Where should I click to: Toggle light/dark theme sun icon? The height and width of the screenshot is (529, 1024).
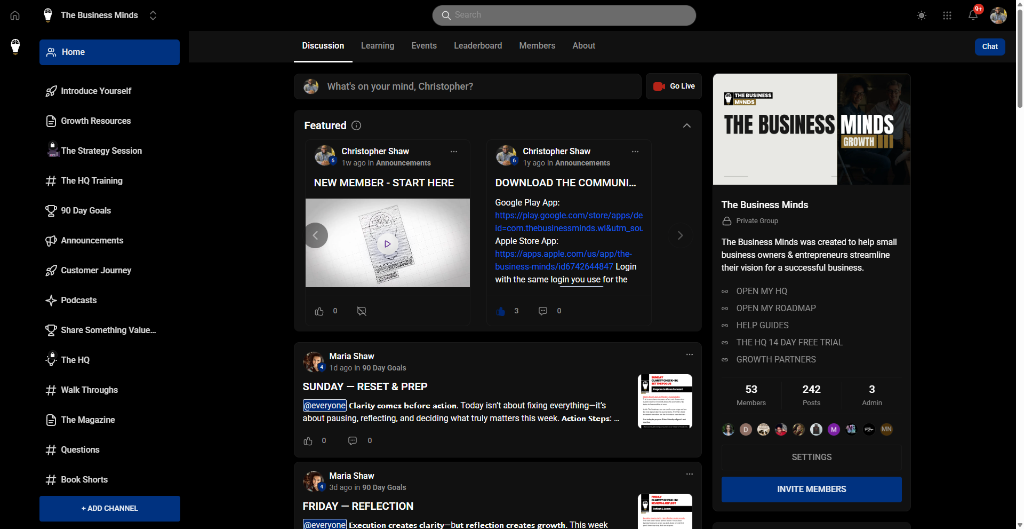(x=921, y=15)
